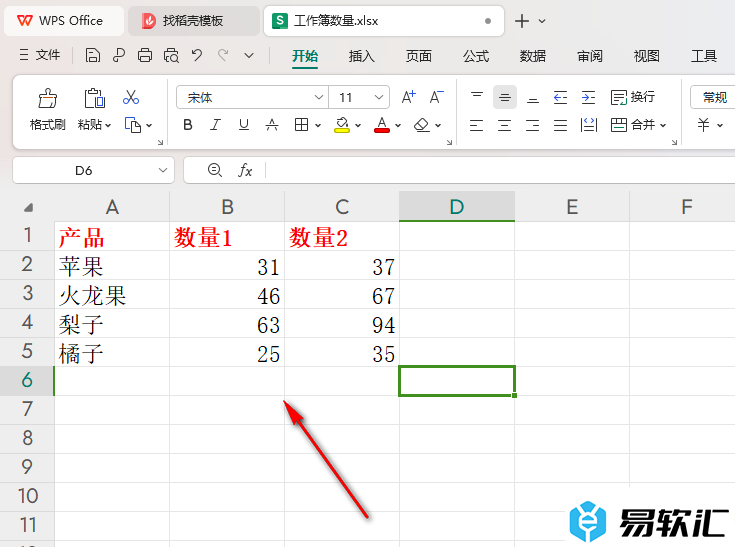
Task: Increase indent icon
Action: coord(588,97)
